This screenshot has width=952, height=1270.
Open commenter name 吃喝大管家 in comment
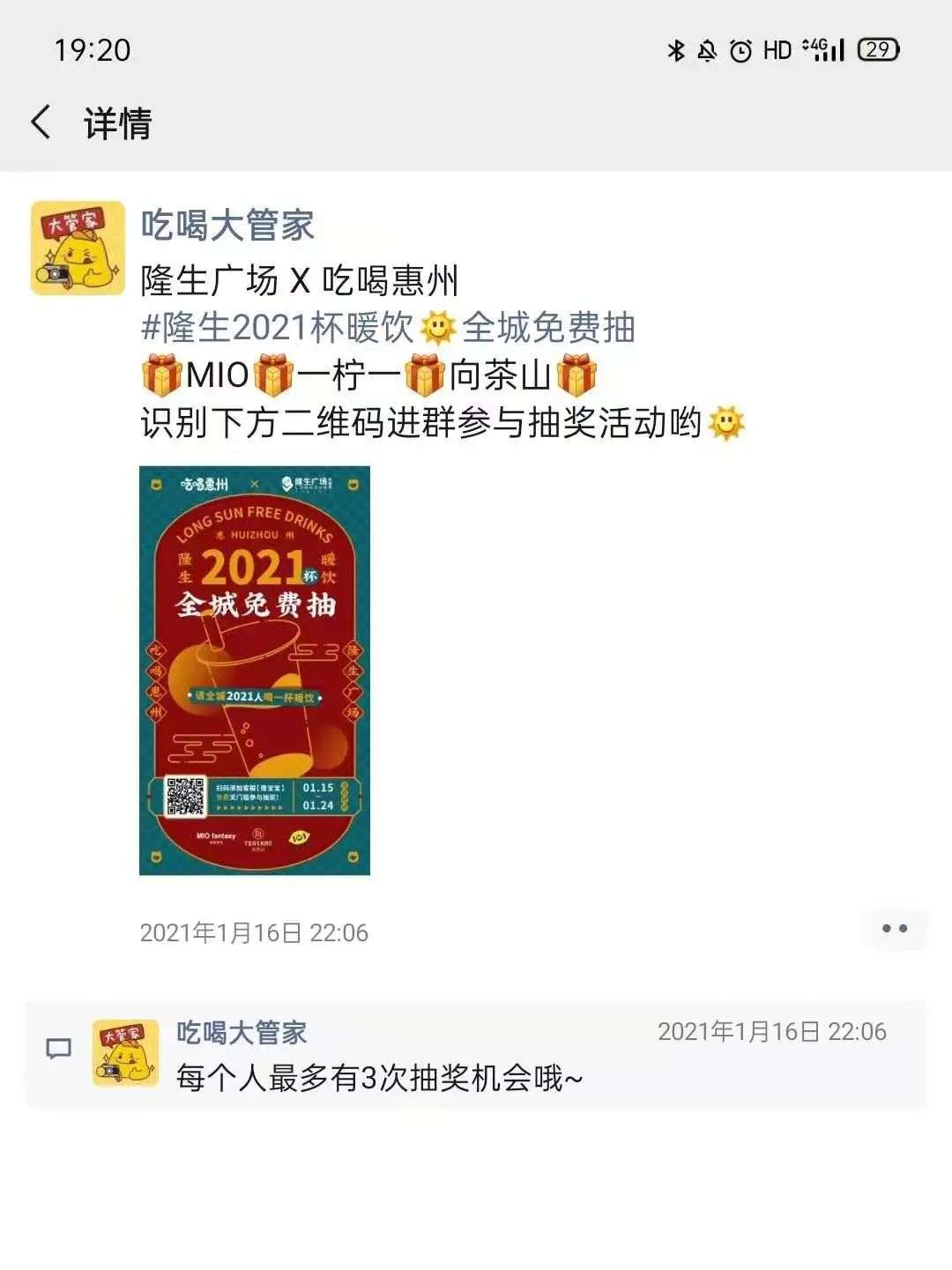[242, 1032]
